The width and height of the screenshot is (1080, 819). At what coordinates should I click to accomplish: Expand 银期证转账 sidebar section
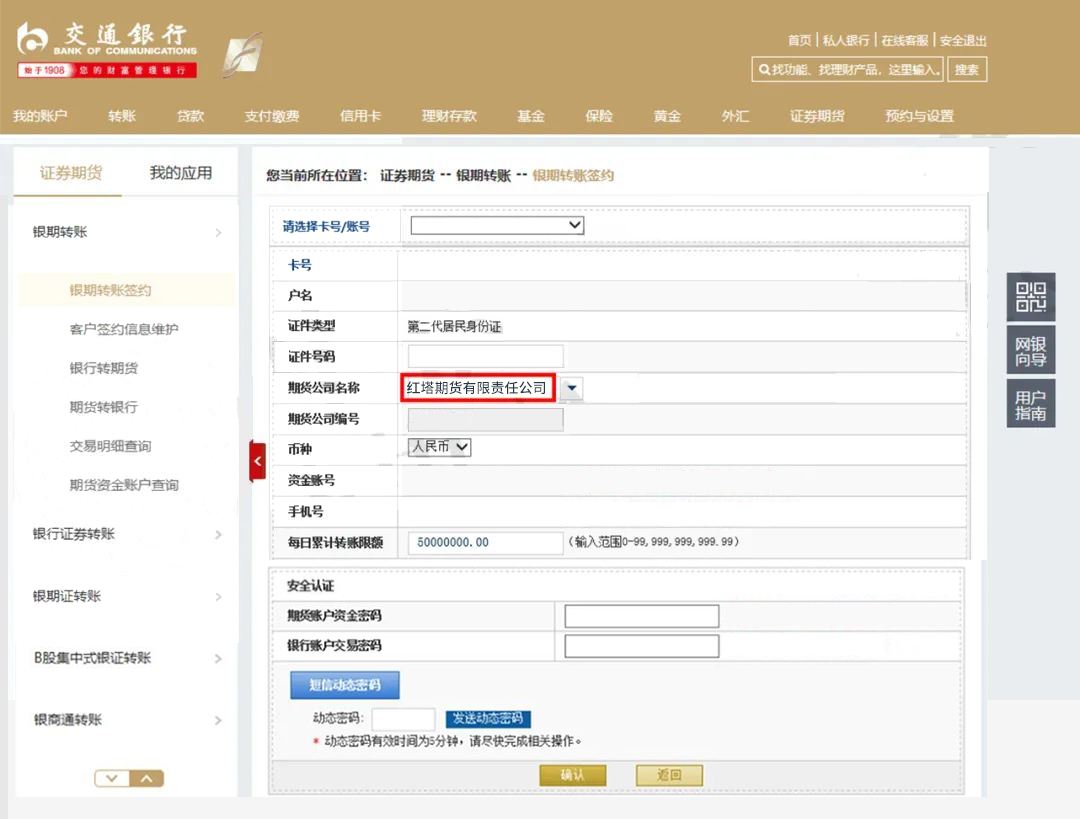[127, 596]
